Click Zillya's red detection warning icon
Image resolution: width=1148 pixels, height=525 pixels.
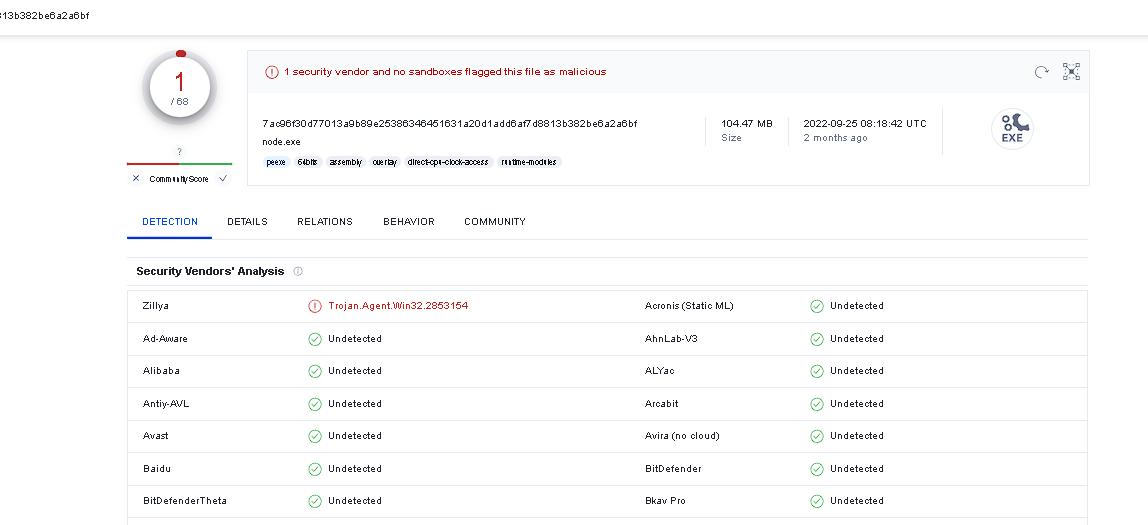(x=315, y=306)
